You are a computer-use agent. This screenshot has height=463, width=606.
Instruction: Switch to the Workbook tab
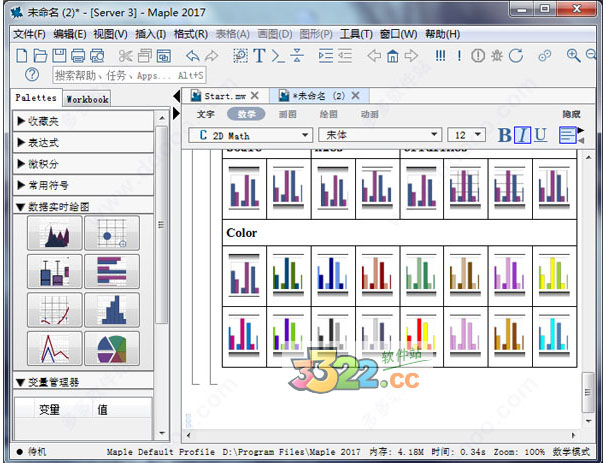[87, 99]
